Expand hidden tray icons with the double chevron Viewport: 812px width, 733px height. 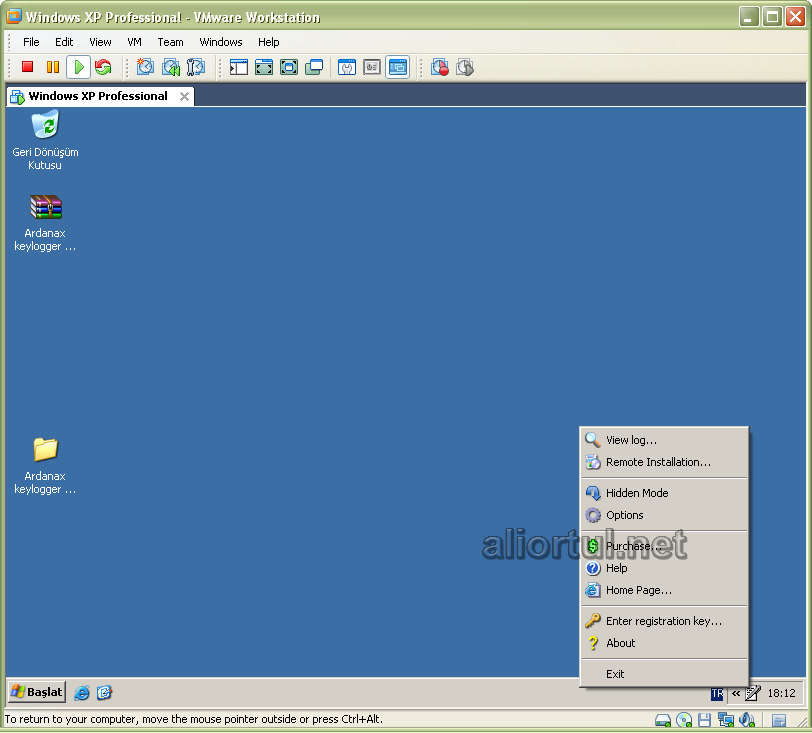coord(736,693)
